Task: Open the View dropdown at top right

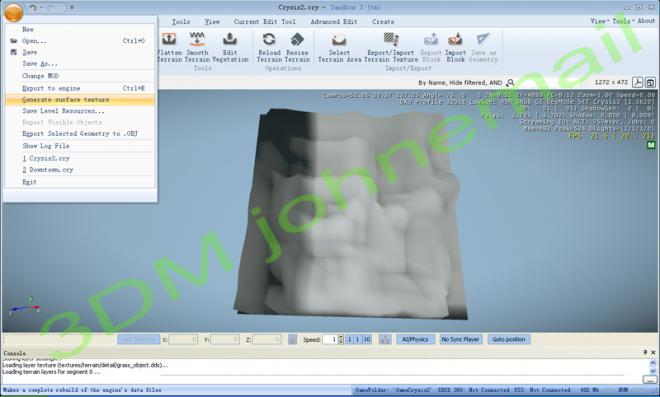Action: click(598, 21)
